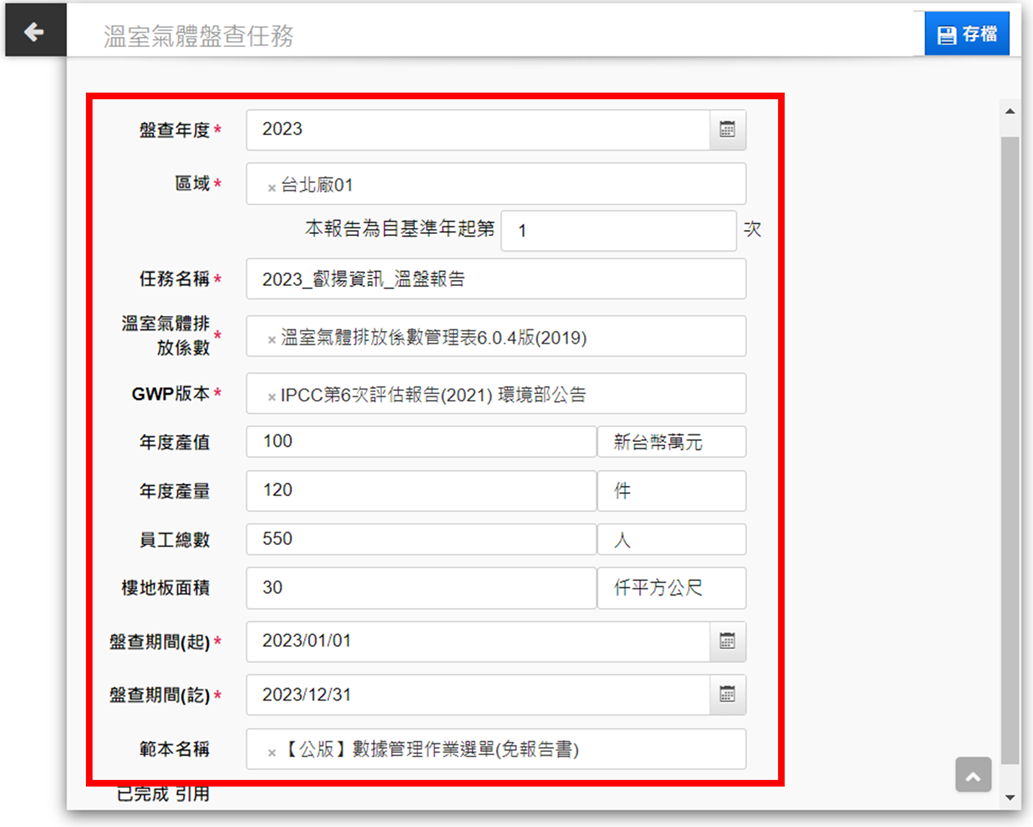
Task: Remove 台北廠01 tag from 區域
Action: coord(272,187)
